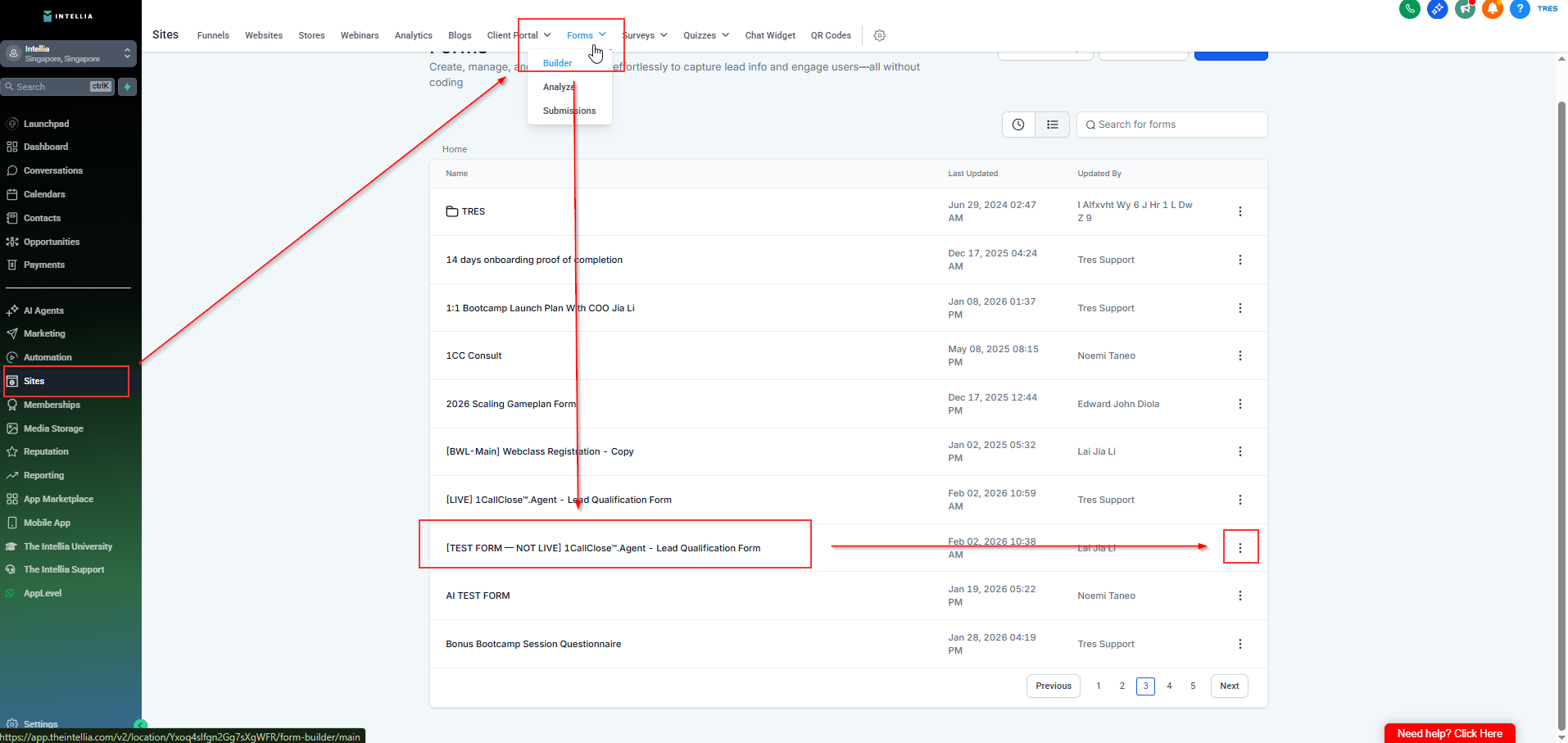Open options for Bonus Bootcamp Session Questionnaire
The width and height of the screenshot is (1568, 743).
coord(1240,644)
